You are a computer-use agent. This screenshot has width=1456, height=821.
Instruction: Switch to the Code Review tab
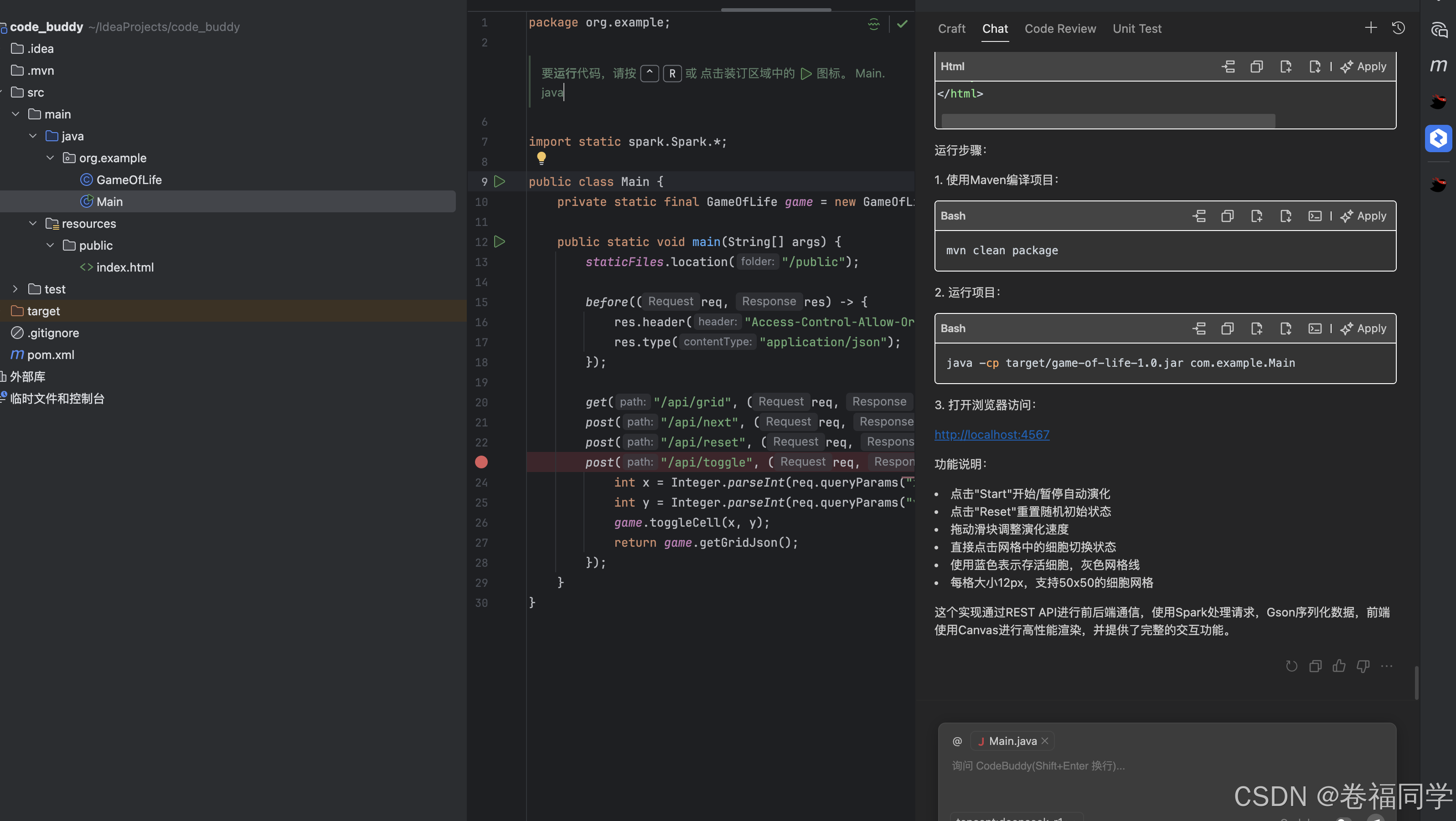pyautogui.click(x=1060, y=29)
